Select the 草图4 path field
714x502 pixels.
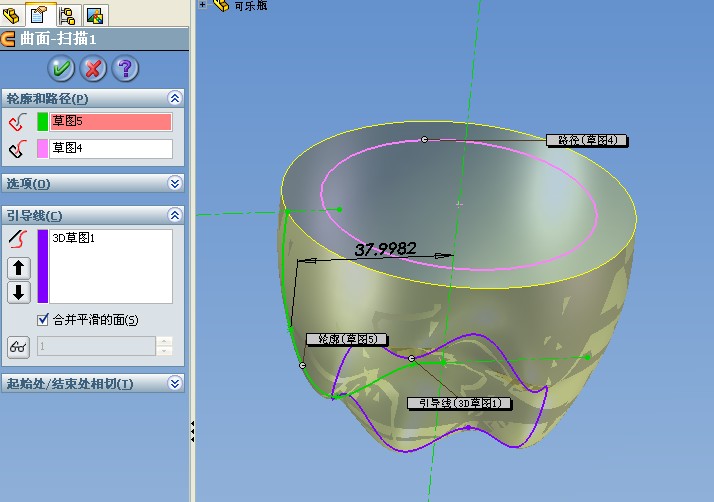click(111, 149)
